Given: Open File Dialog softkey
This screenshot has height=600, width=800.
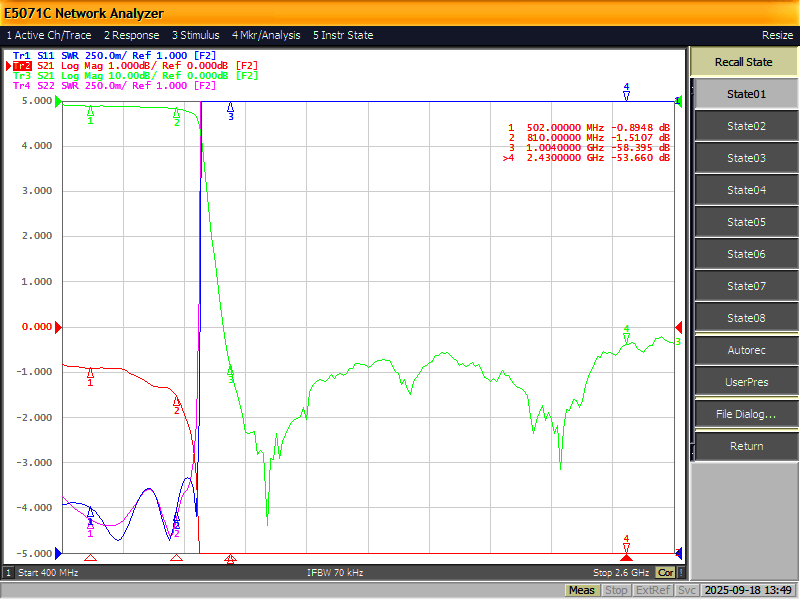Looking at the screenshot, I should (x=746, y=414).
